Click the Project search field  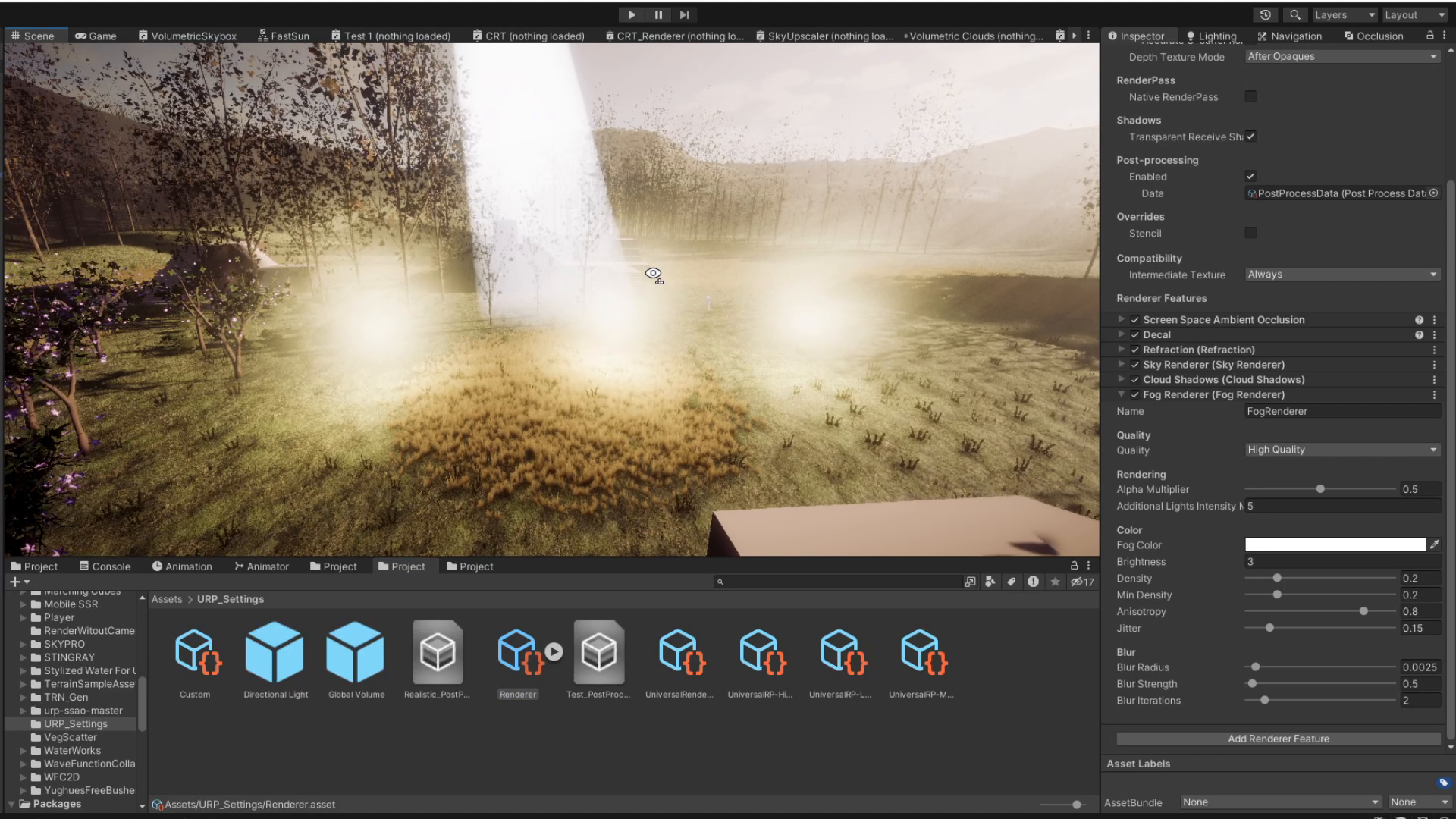pos(838,582)
